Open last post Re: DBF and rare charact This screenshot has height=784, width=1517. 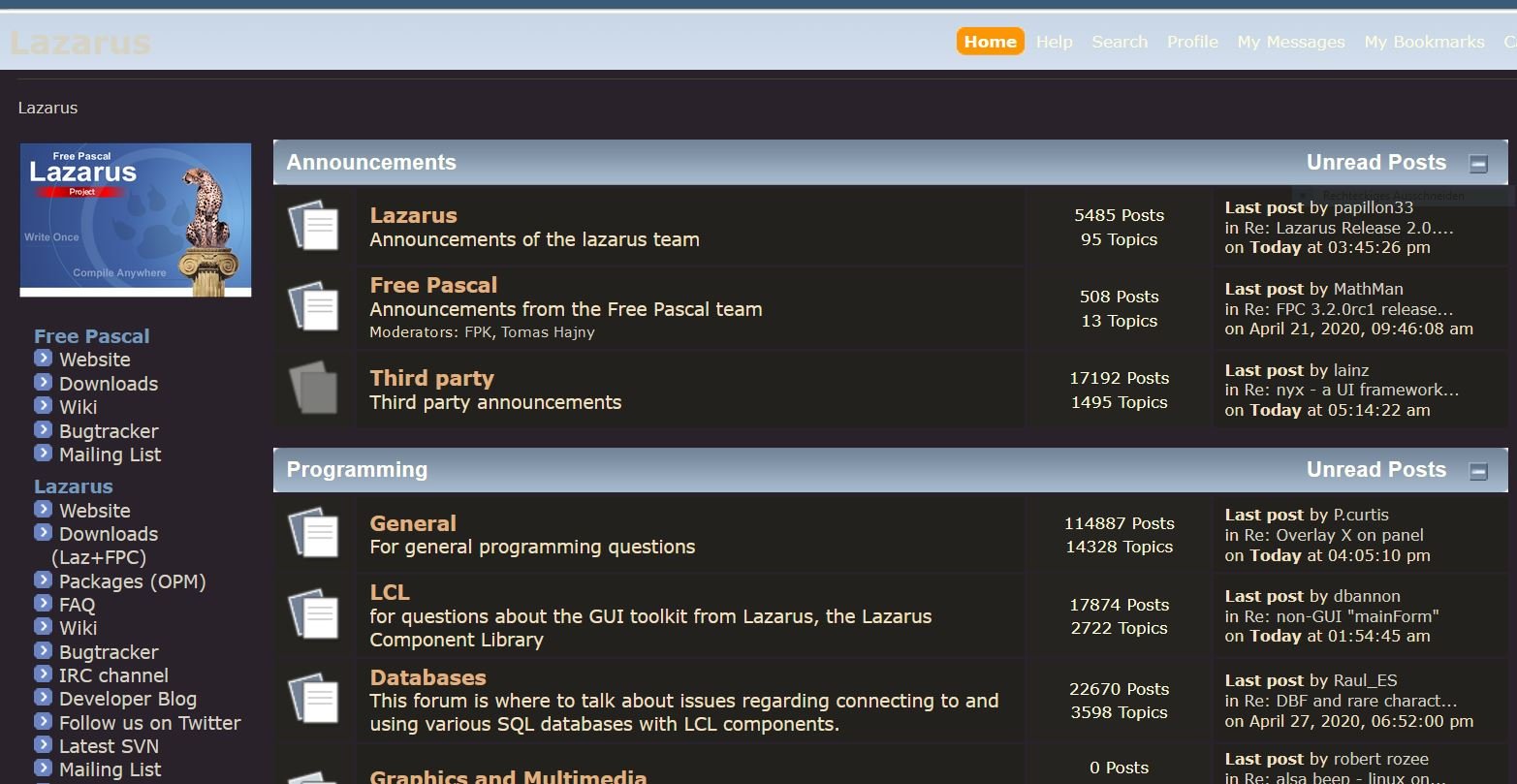point(1350,701)
